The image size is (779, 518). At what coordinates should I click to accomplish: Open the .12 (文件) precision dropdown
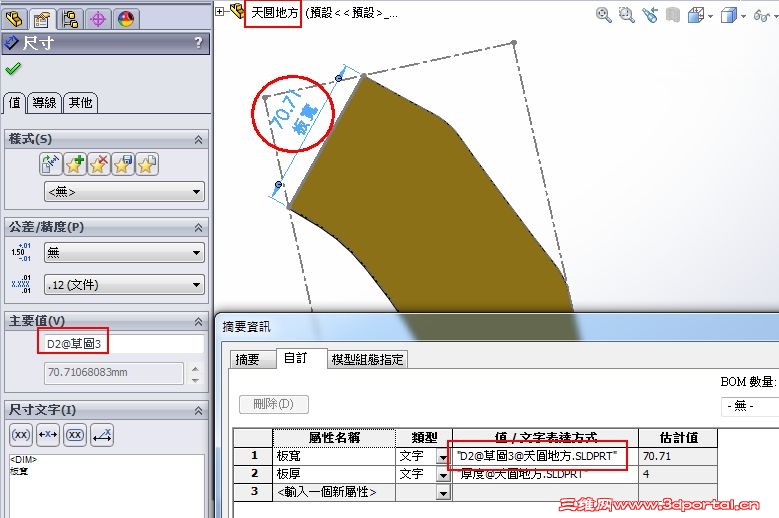coord(124,285)
